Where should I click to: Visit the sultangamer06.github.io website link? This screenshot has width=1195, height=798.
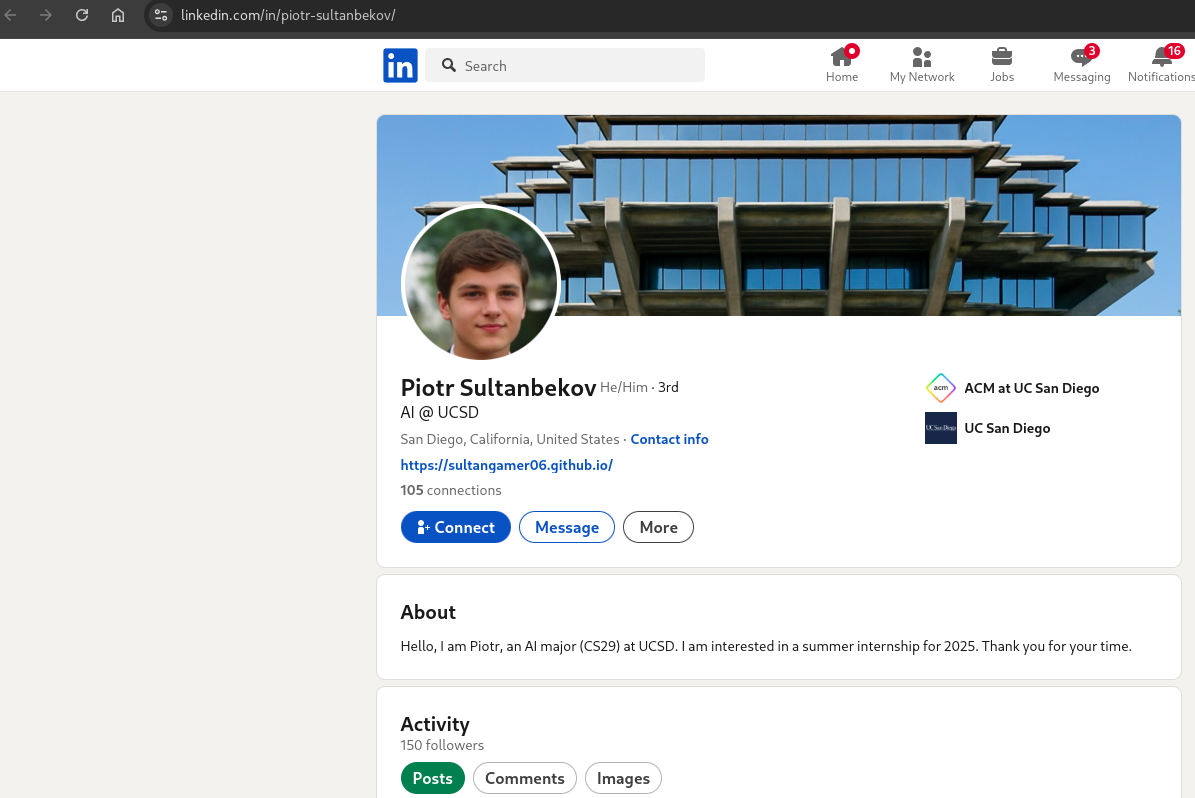point(506,465)
